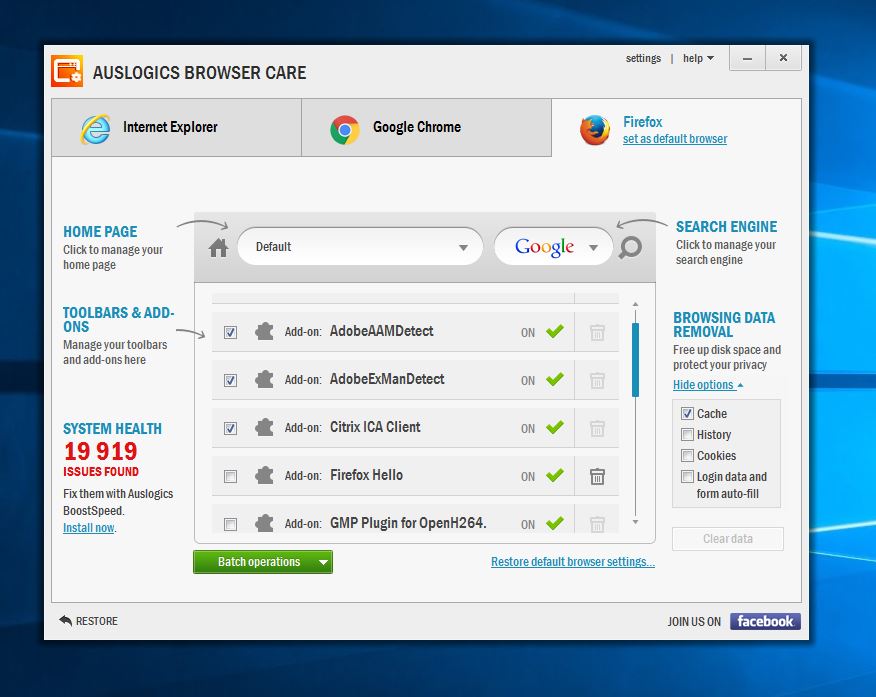
Task: Check Login data and form auto-fill
Action: 688,476
